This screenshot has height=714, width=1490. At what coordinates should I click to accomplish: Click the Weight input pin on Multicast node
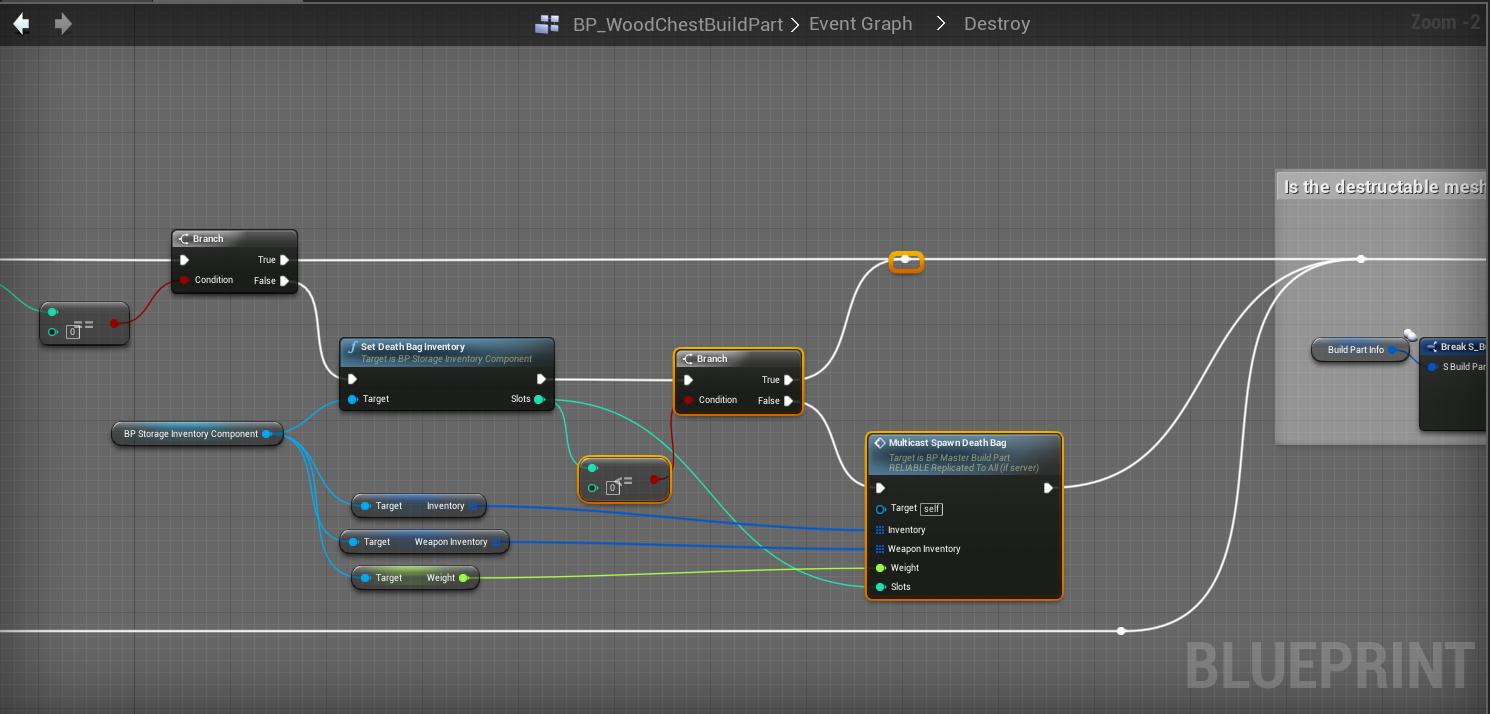coord(880,568)
